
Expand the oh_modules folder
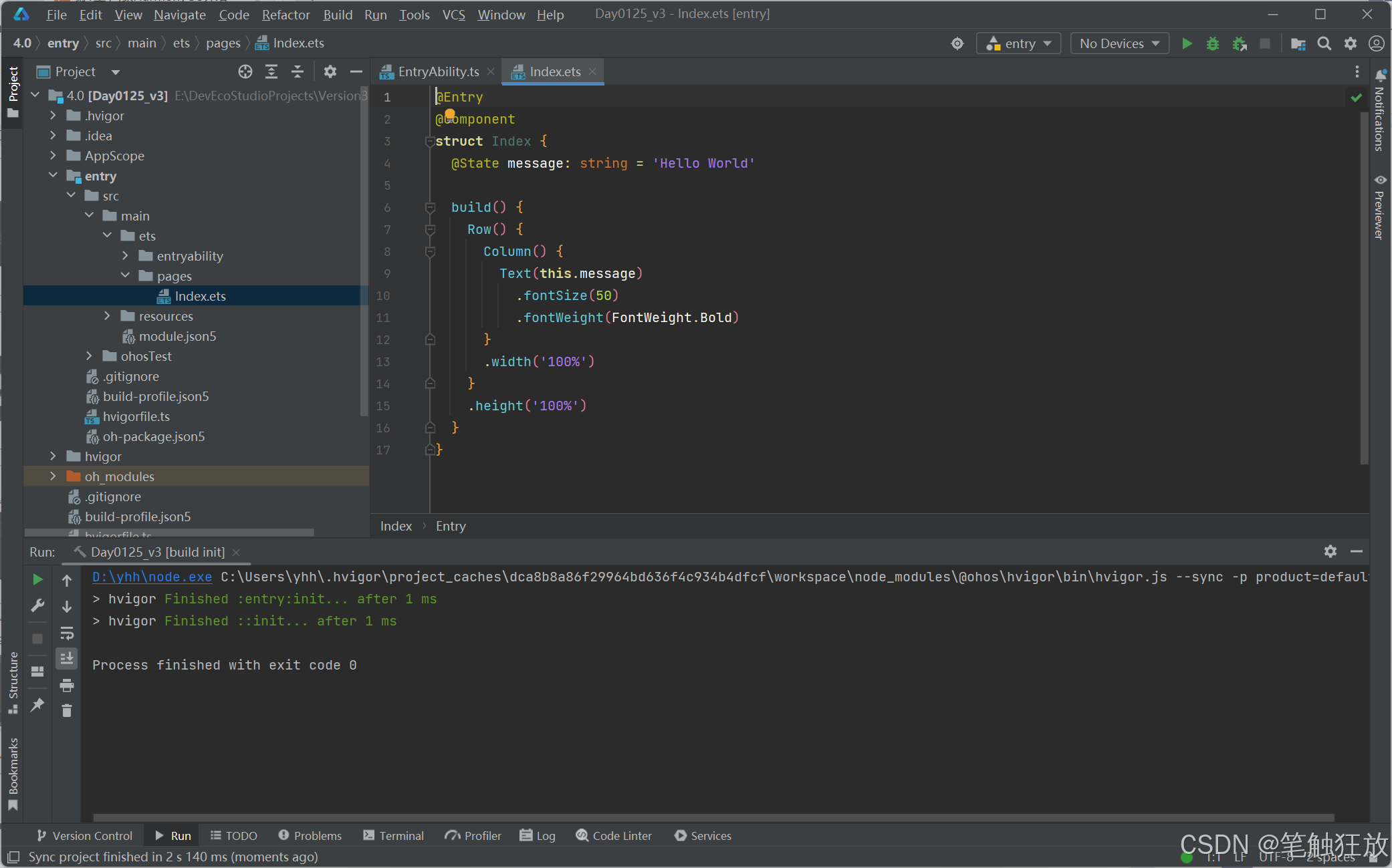[53, 476]
